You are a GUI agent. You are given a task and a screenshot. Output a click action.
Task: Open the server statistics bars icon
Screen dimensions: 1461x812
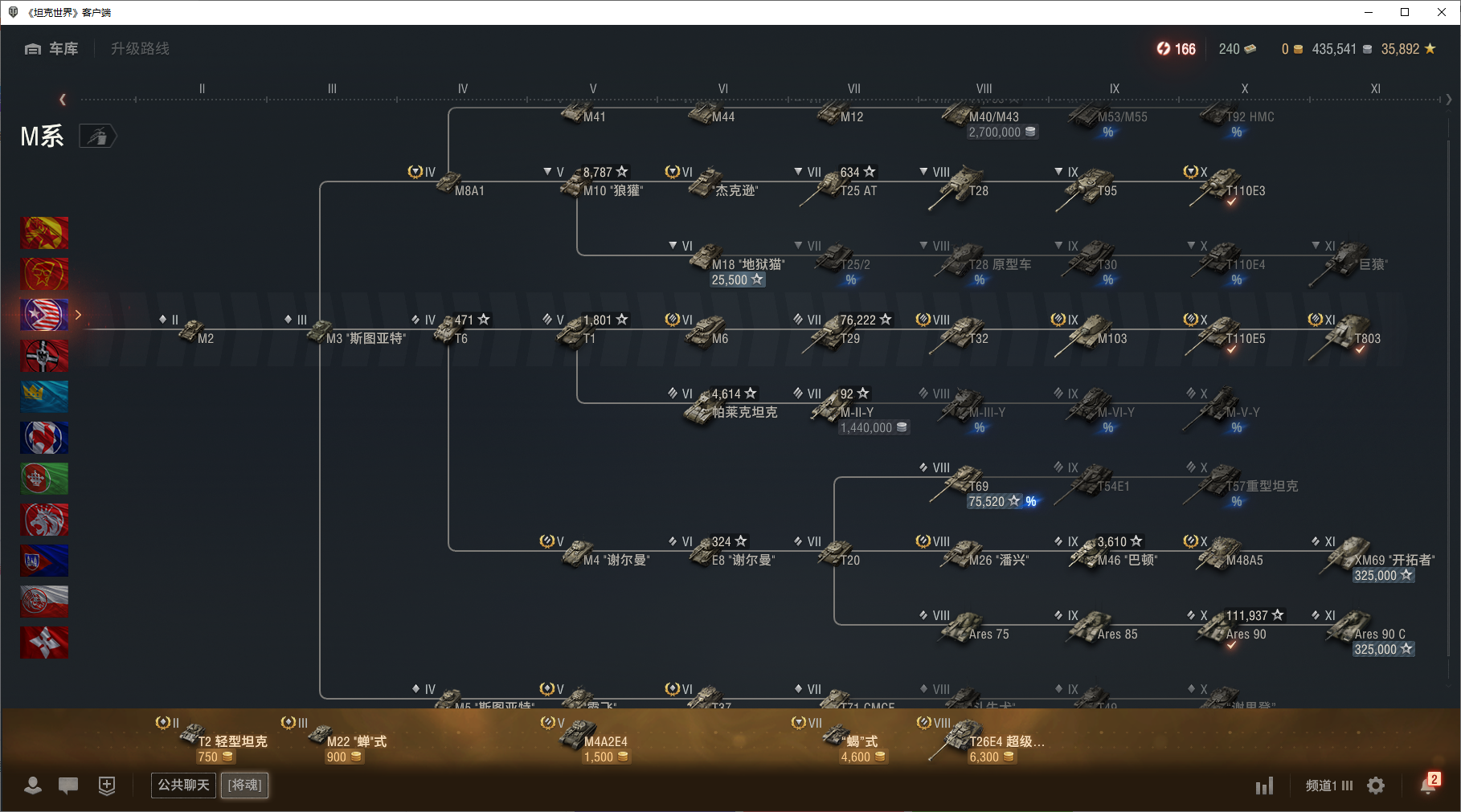(1265, 785)
